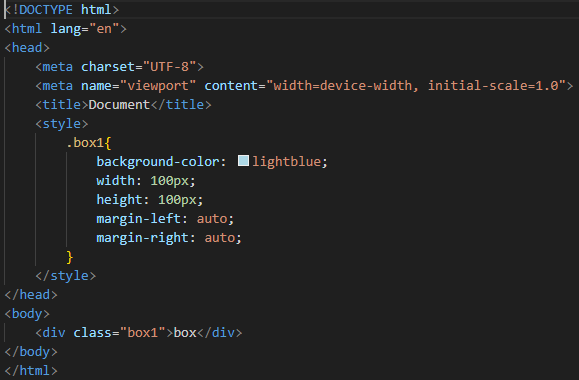This screenshot has height=380, width=579.
Task: Click the 'charset' attribute name
Action: (108, 66)
